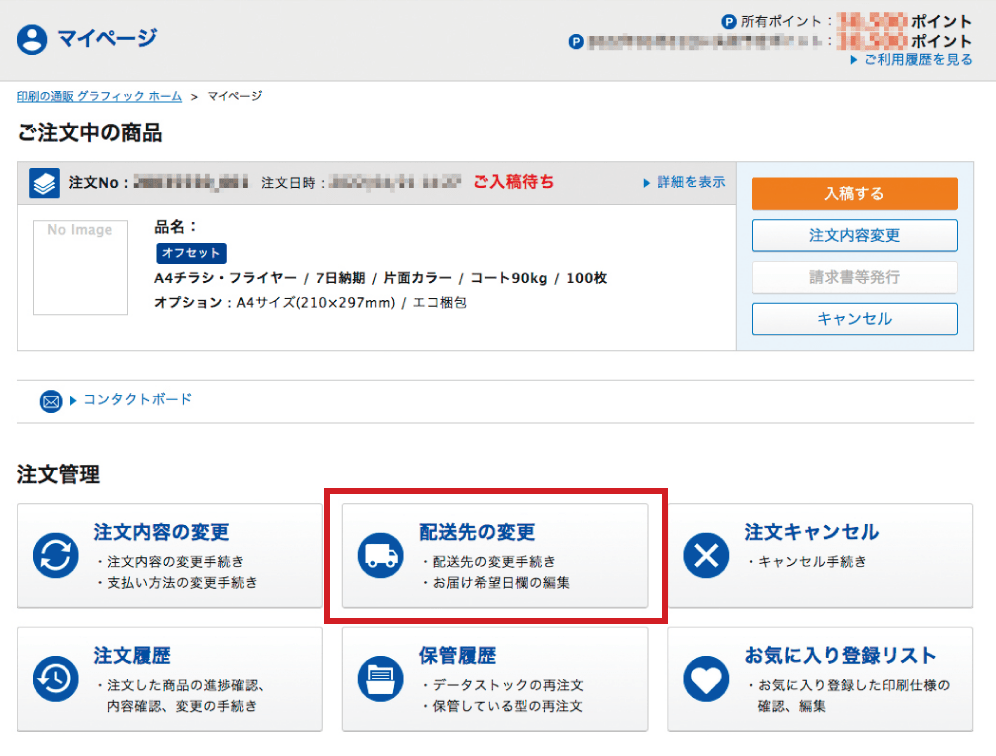Viewport: 996px width, 756px height.
Task: Click the order stack icon beside 注文No
Action: [45, 183]
